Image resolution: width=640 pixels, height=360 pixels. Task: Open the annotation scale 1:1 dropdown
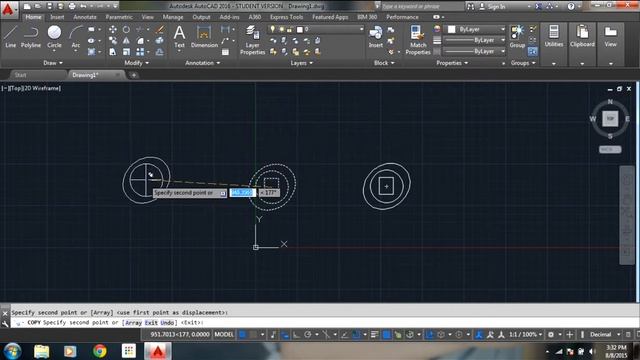click(525, 335)
